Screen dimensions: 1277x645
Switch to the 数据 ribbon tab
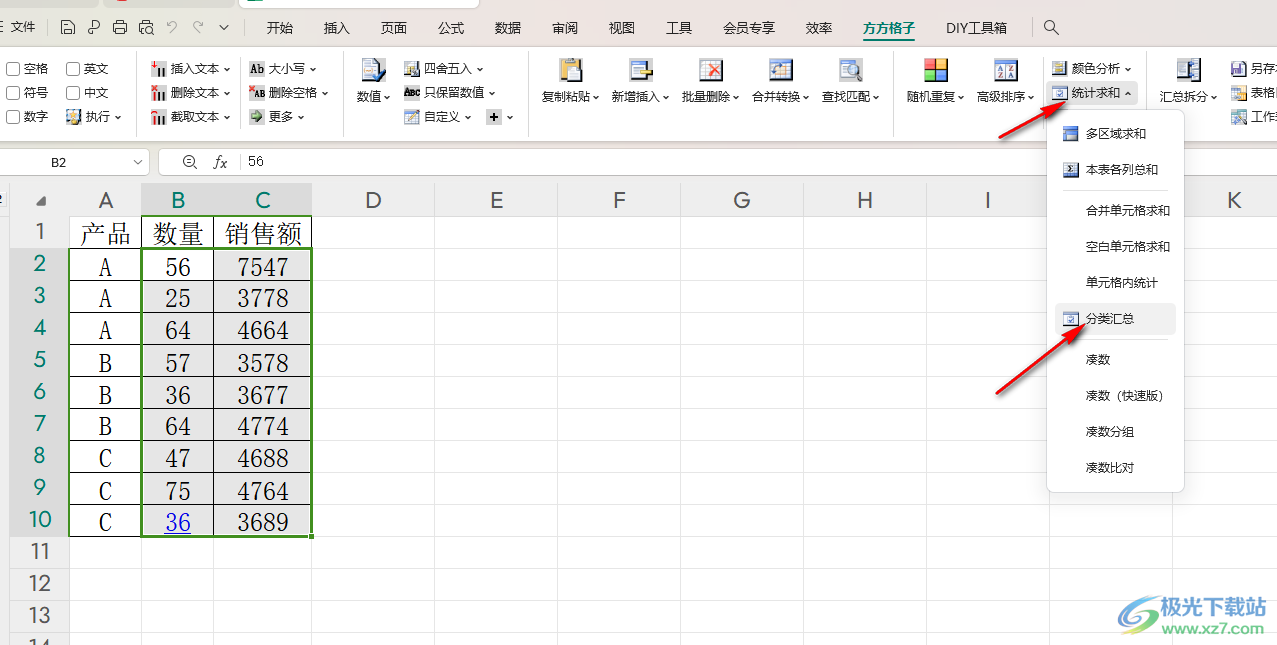508,28
